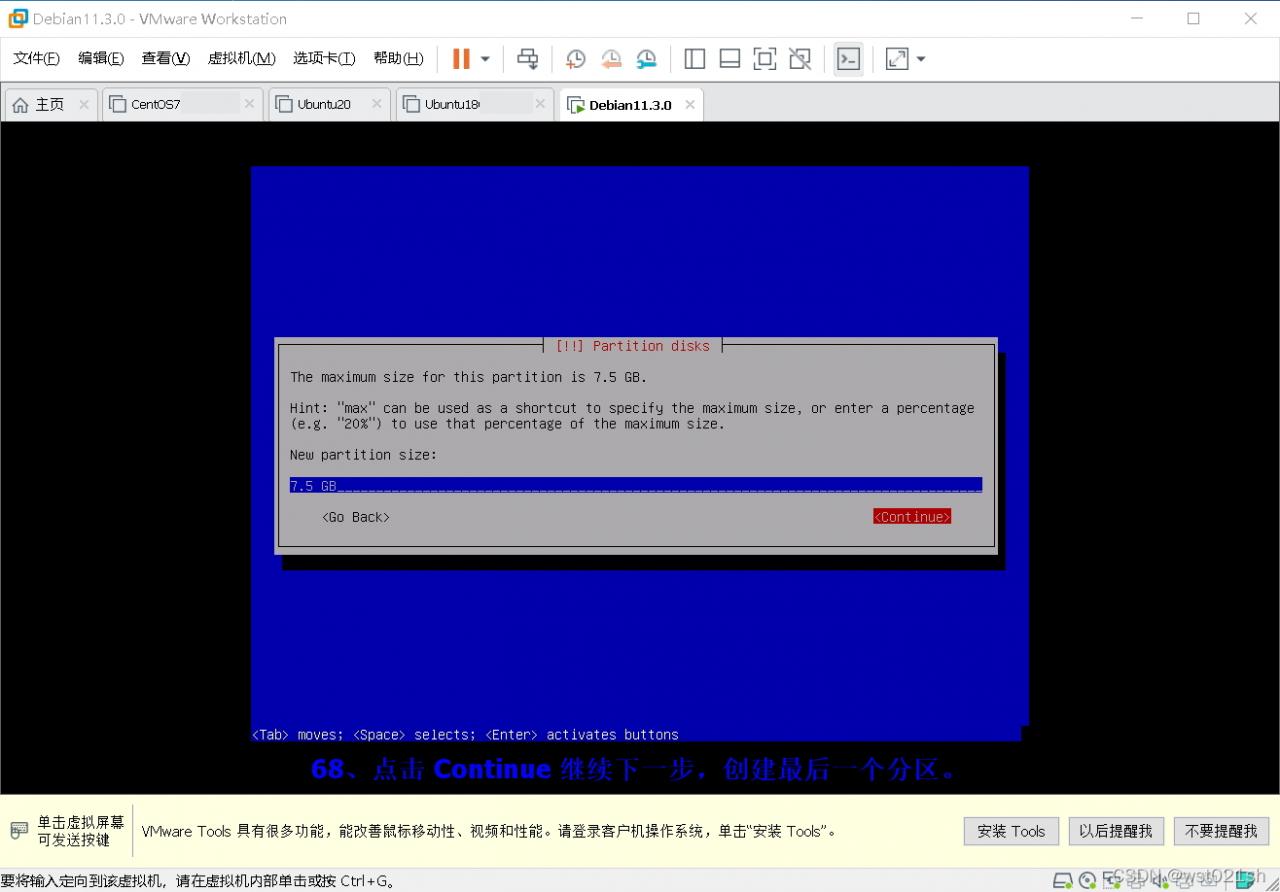
Task: Click the '[!!] Partition disks' dialog title
Action: 633,346
